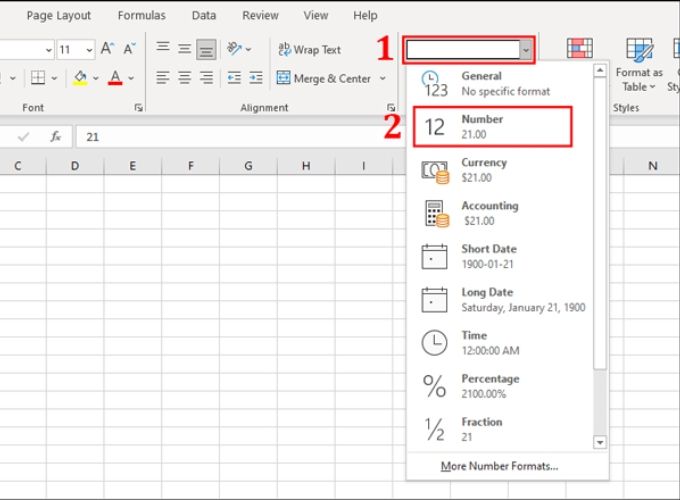
Task: Apply yellow Fill Color
Action: pyautogui.click(x=80, y=78)
